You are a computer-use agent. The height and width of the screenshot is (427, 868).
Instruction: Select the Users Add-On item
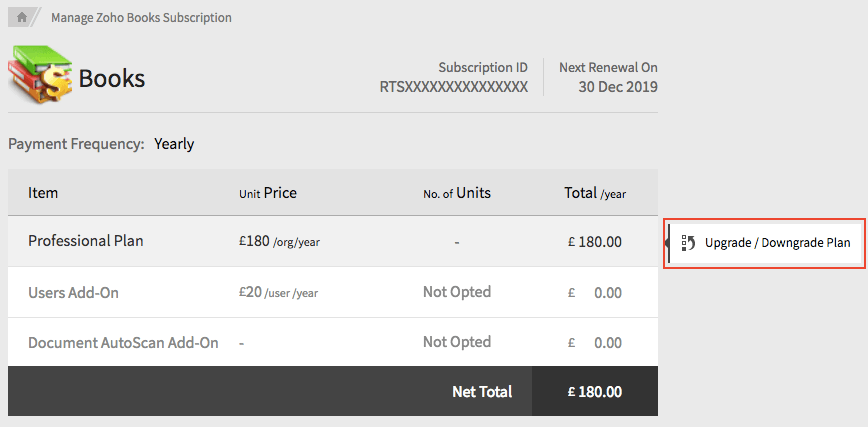pos(80,293)
